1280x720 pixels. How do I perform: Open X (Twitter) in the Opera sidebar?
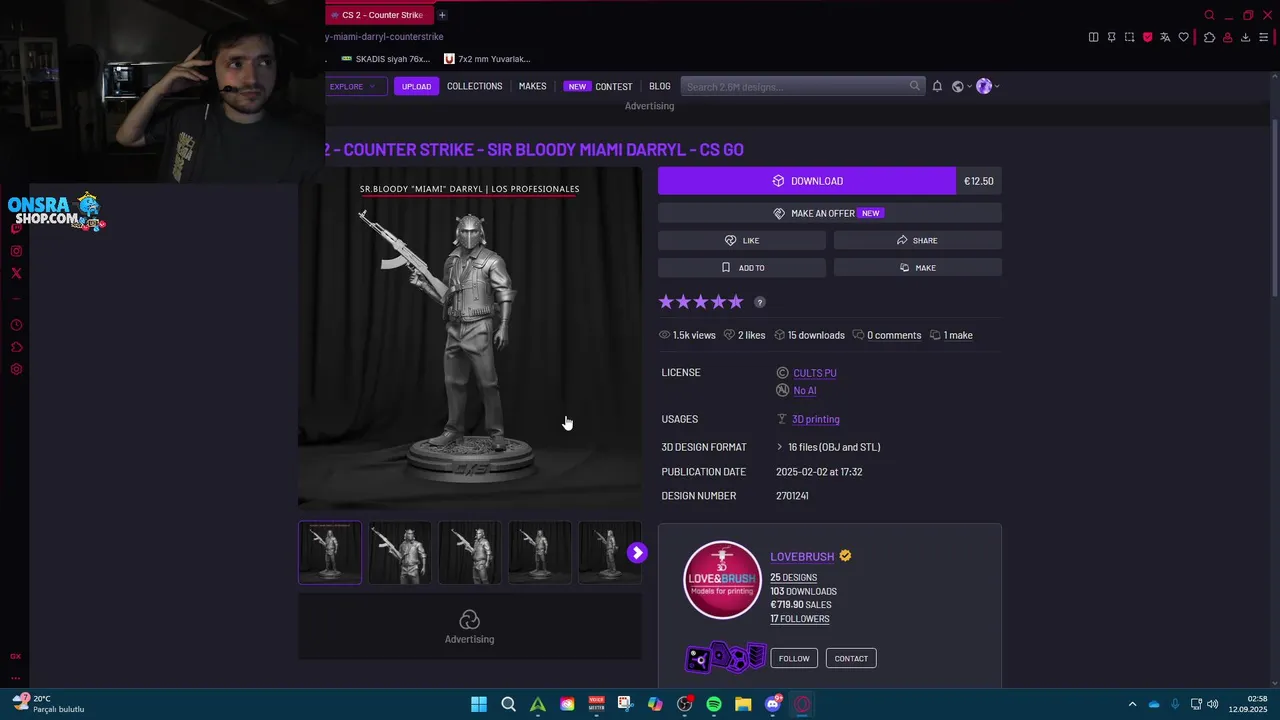coord(16,273)
